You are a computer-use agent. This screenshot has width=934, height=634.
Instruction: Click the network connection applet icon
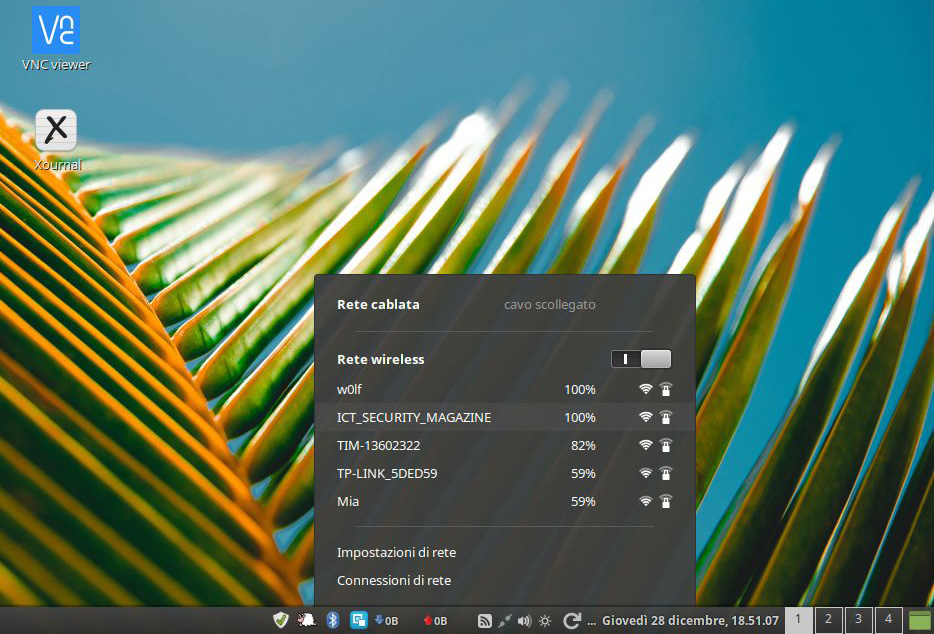(x=505, y=621)
